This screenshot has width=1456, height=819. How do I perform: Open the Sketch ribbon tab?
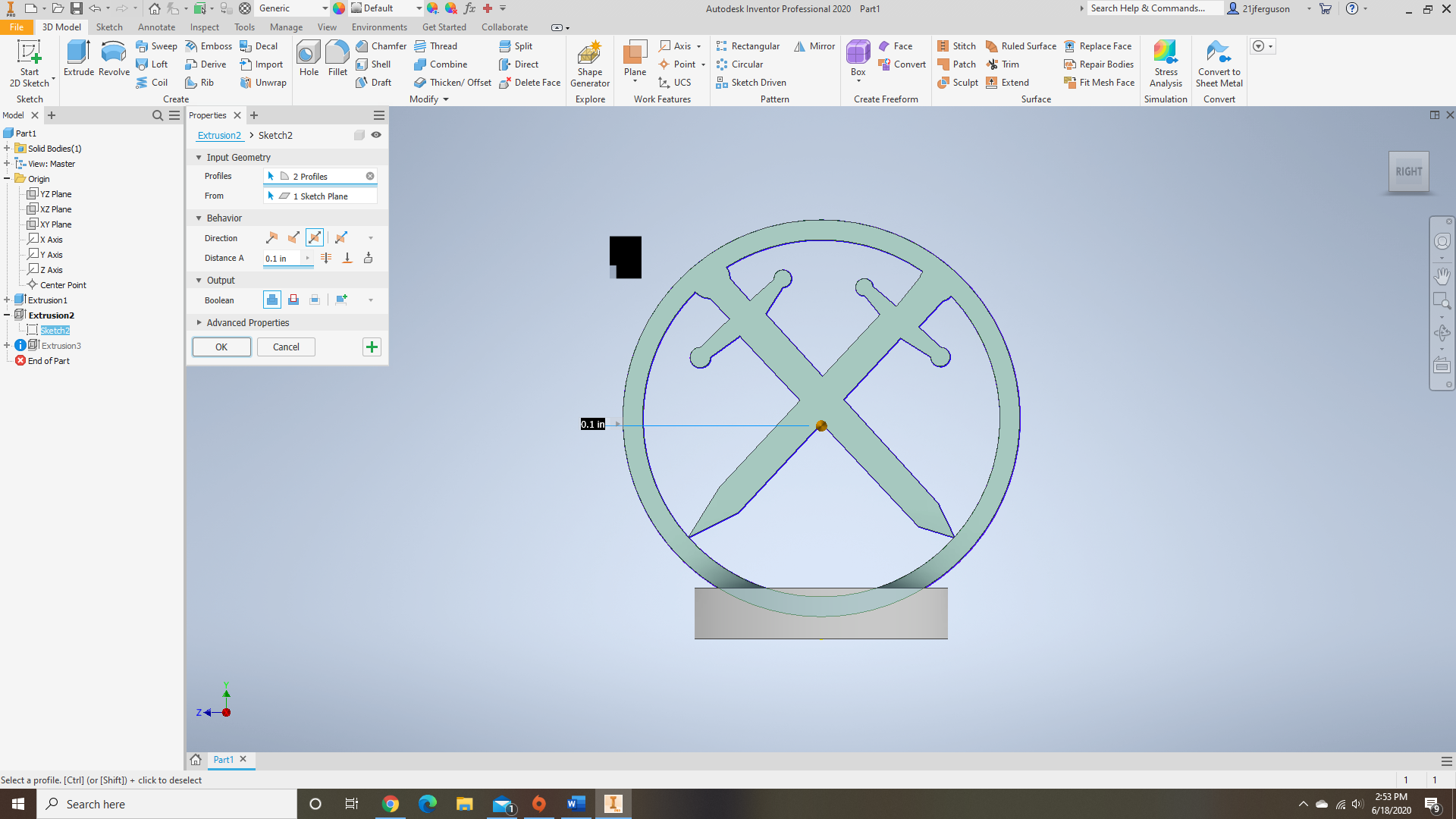pyautogui.click(x=109, y=27)
